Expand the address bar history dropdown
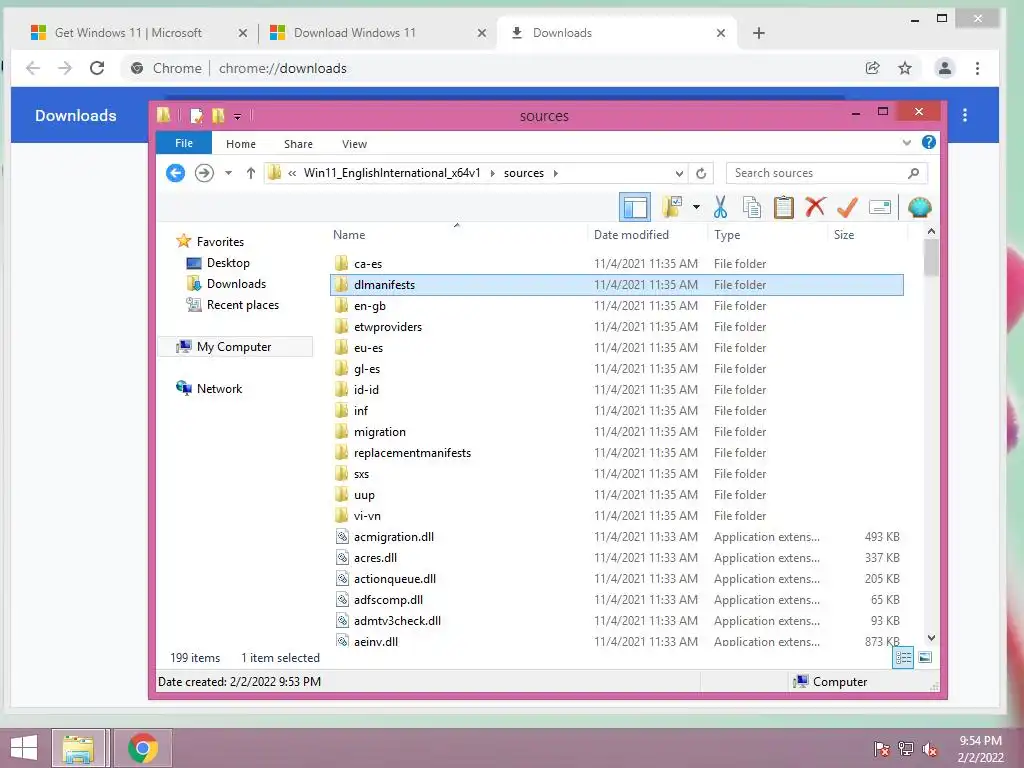The image size is (1024, 768). 679,173
